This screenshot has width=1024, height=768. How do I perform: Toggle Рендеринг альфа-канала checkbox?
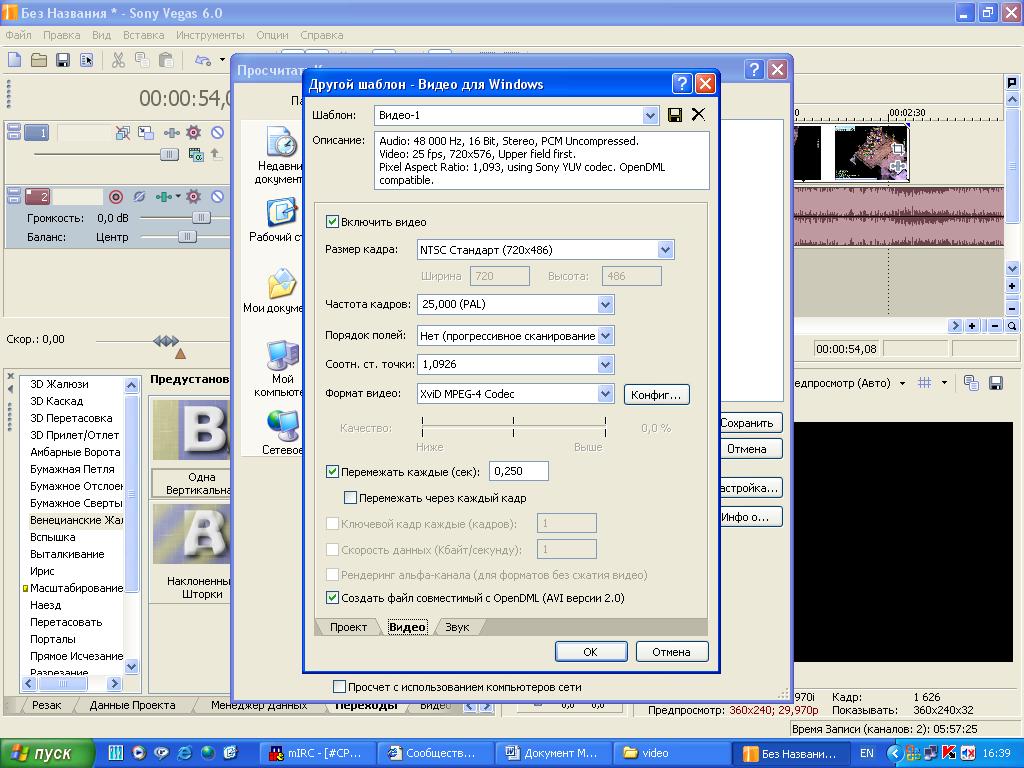click(x=332, y=575)
